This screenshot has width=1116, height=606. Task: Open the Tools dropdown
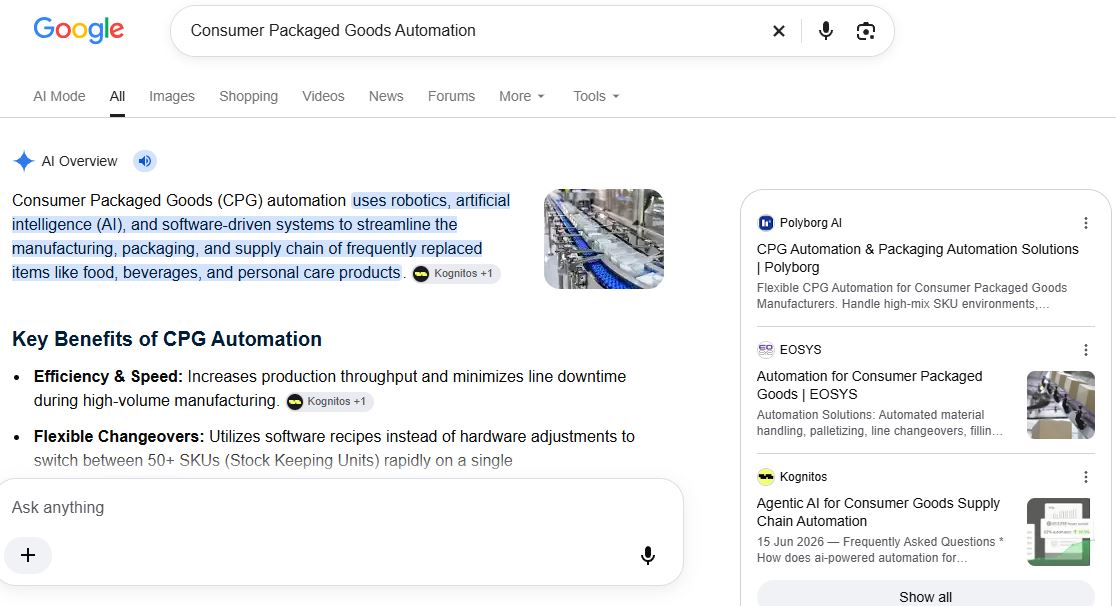[x=596, y=96]
